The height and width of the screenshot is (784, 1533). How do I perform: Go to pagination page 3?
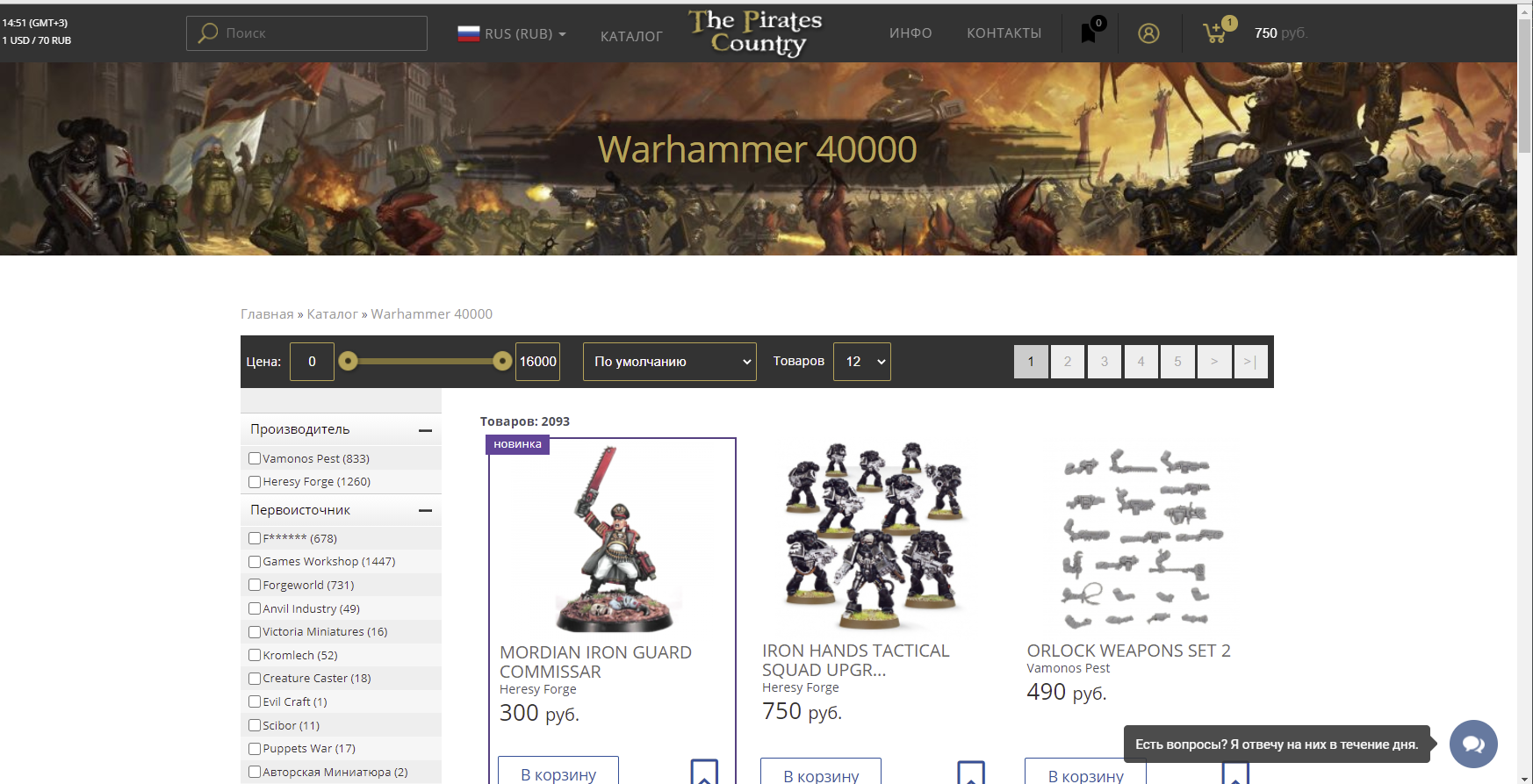(1105, 362)
